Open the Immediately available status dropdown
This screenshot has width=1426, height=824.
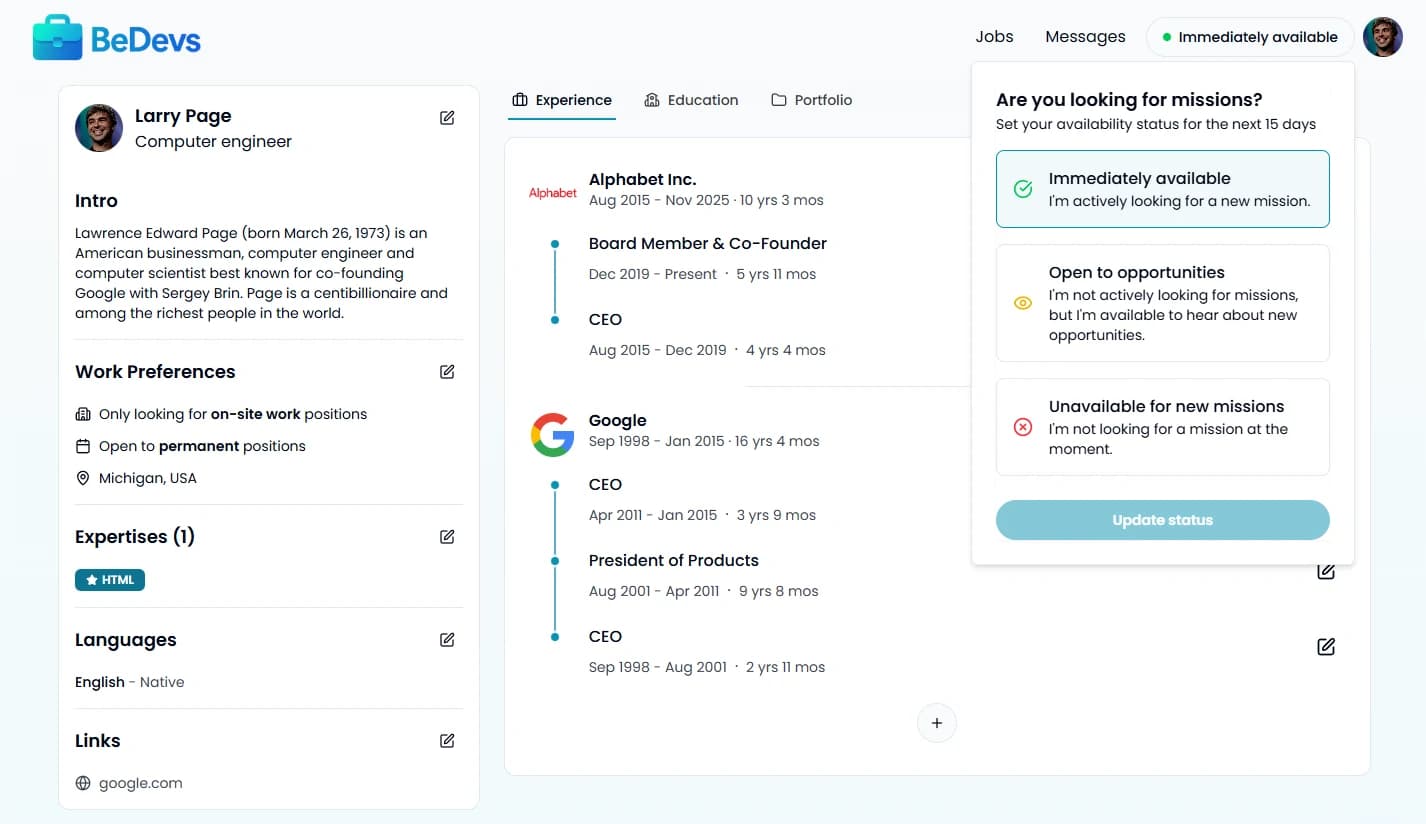pyautogui.click(x=1249, y=36)
